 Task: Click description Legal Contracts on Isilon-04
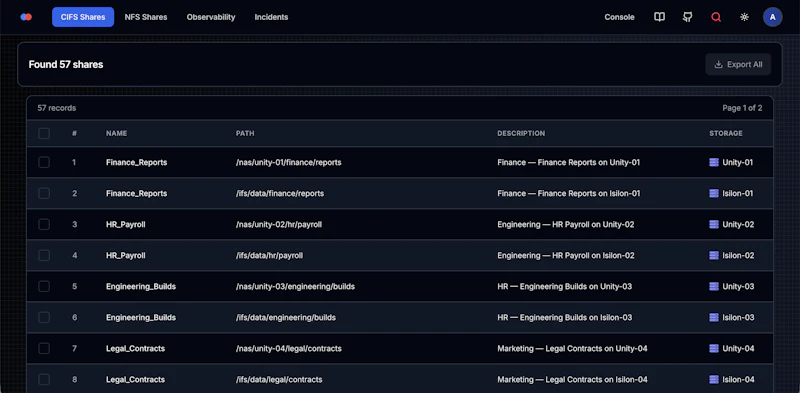pyautogui.click(x=572, y=380)
